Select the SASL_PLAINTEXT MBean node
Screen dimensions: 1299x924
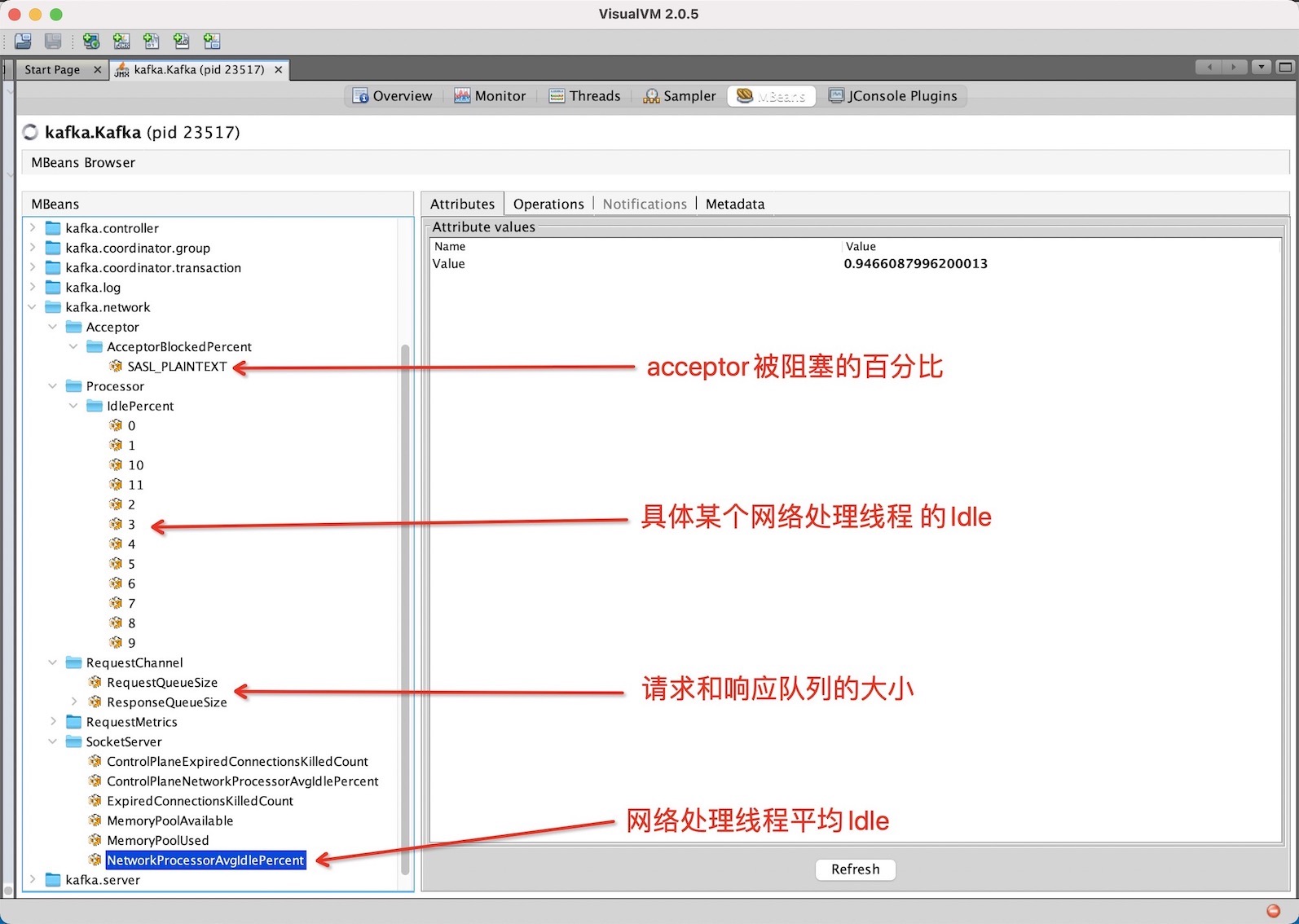(x=177, y=367)
